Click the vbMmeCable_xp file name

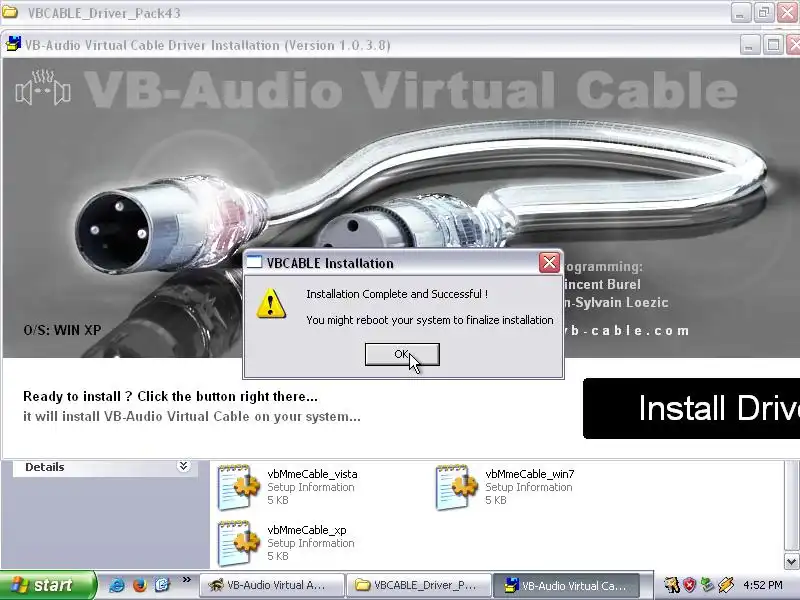pyautogui.click(x=307, y=530)
